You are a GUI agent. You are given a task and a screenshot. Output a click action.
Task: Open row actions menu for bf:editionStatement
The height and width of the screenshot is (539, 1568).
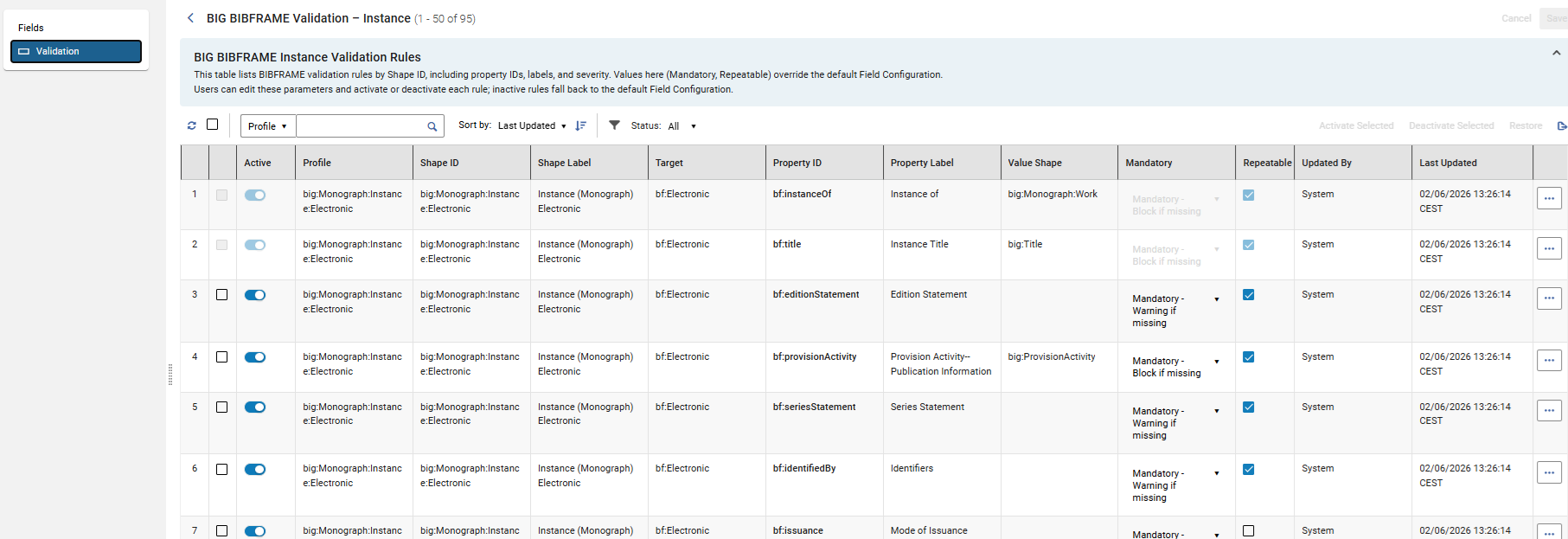click(x=1549, y=298)
